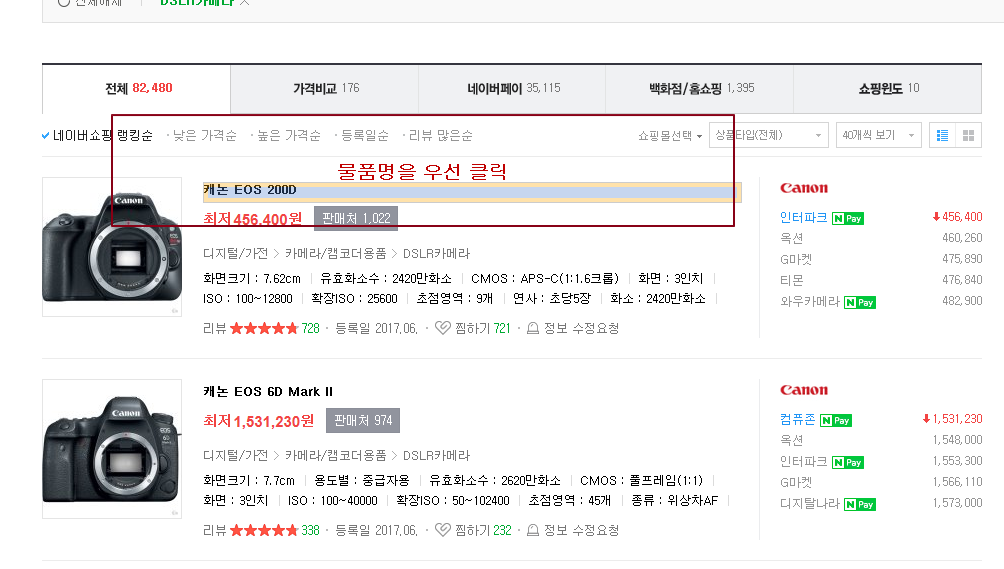
Task: Click review stars of EOS 6D Mark II
Action: (264, 530)
